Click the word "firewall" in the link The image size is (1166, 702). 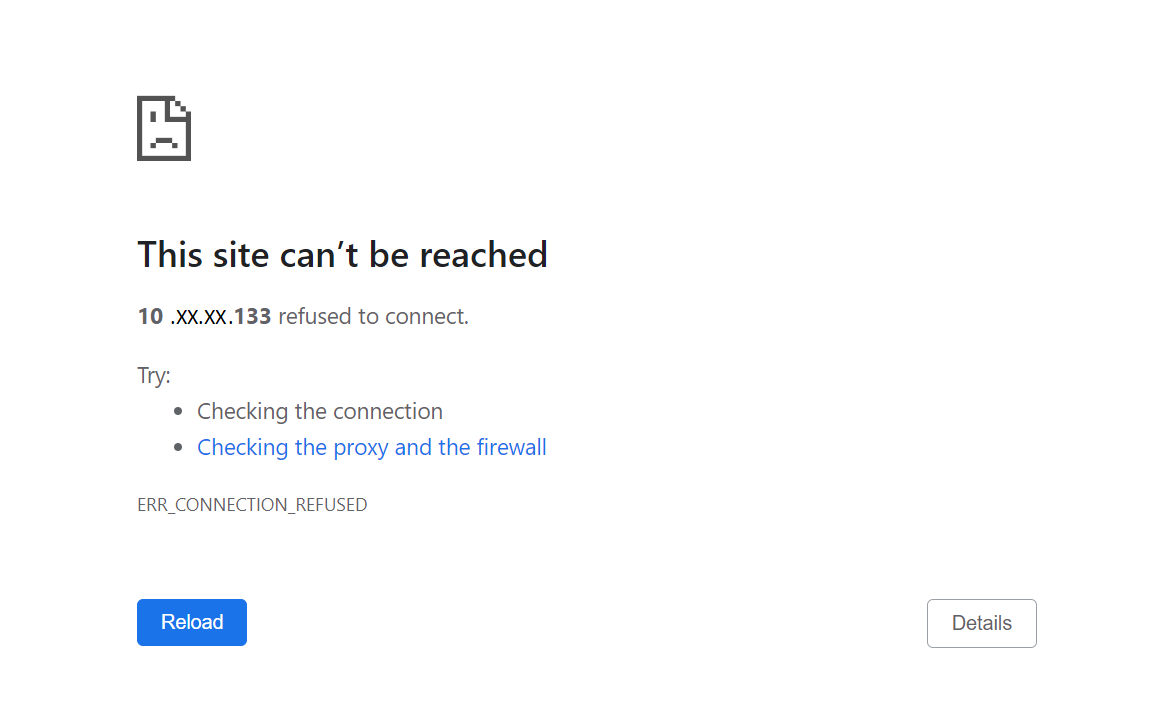pyautogui.click(x=511, y=447)
